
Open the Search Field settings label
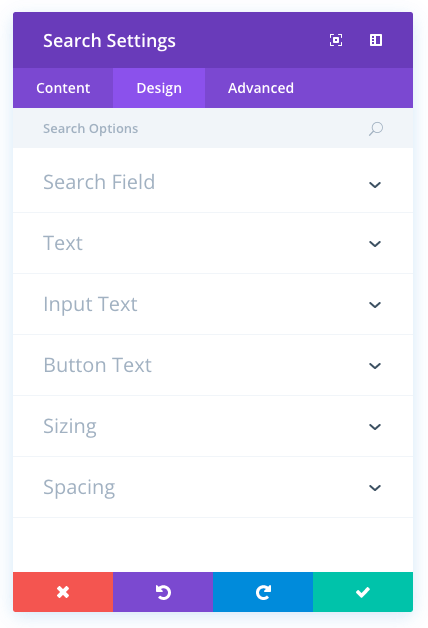point(99,182)
